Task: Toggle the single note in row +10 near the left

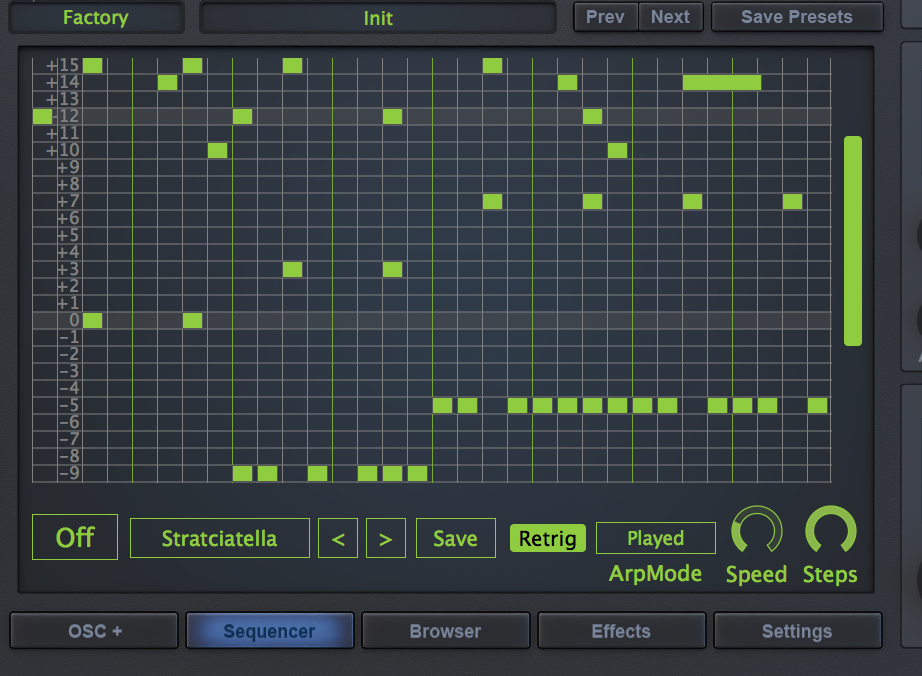Action: coord(218,150)
